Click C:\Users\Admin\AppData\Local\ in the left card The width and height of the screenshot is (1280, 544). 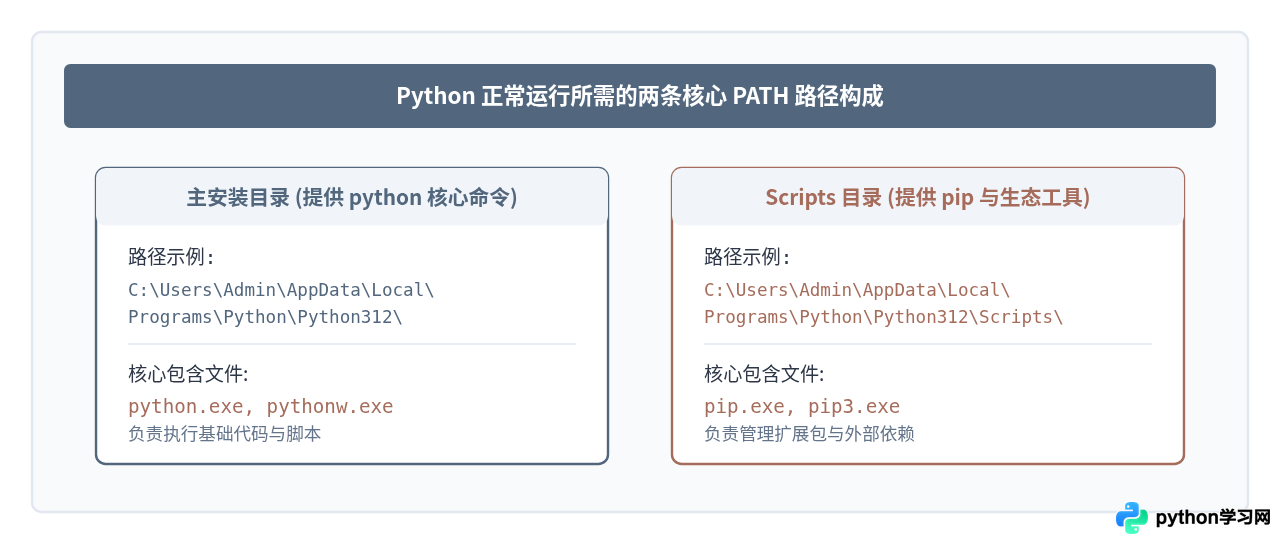pos(281,290)
